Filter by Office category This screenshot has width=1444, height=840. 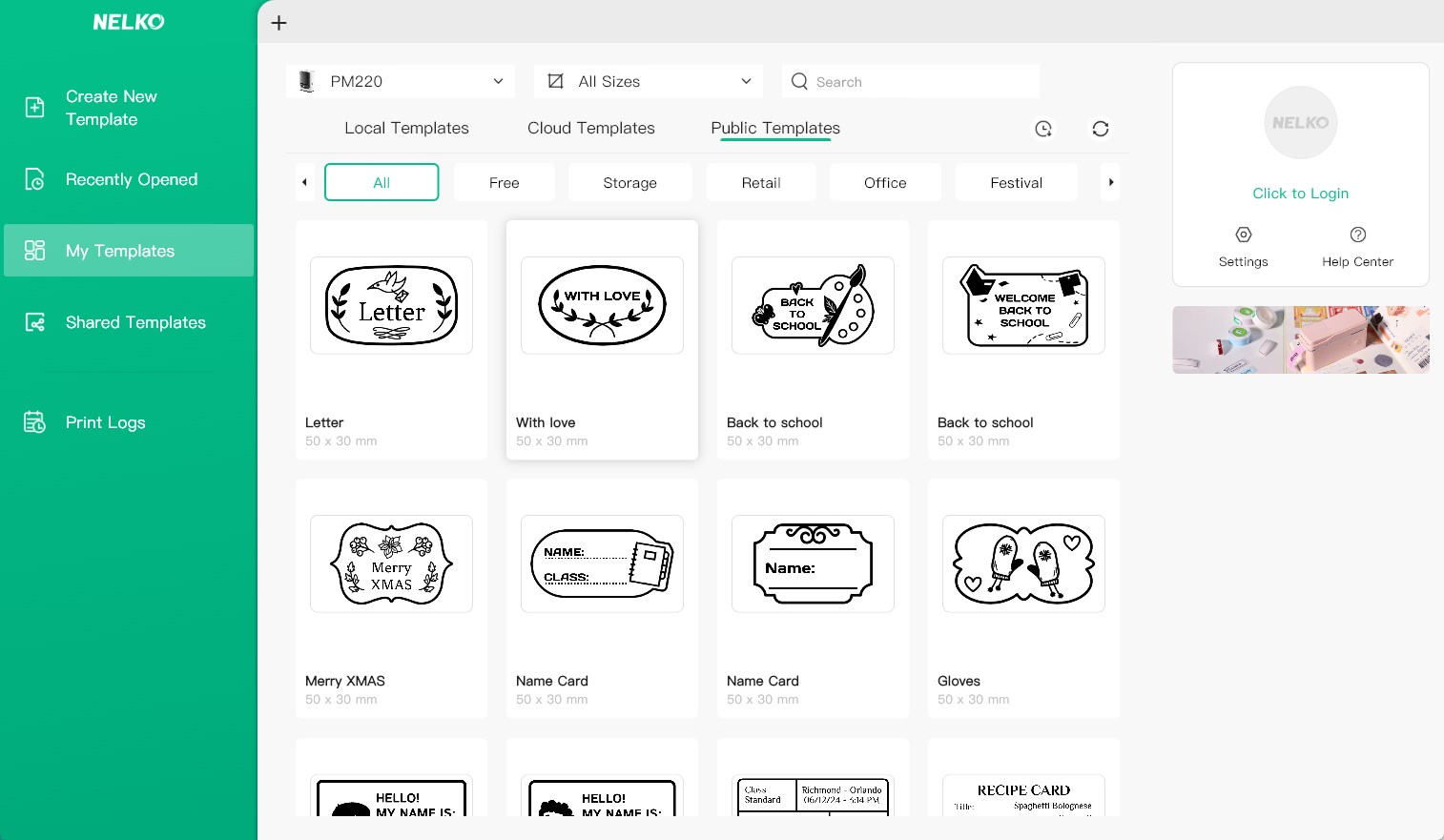tap(885, 182)
